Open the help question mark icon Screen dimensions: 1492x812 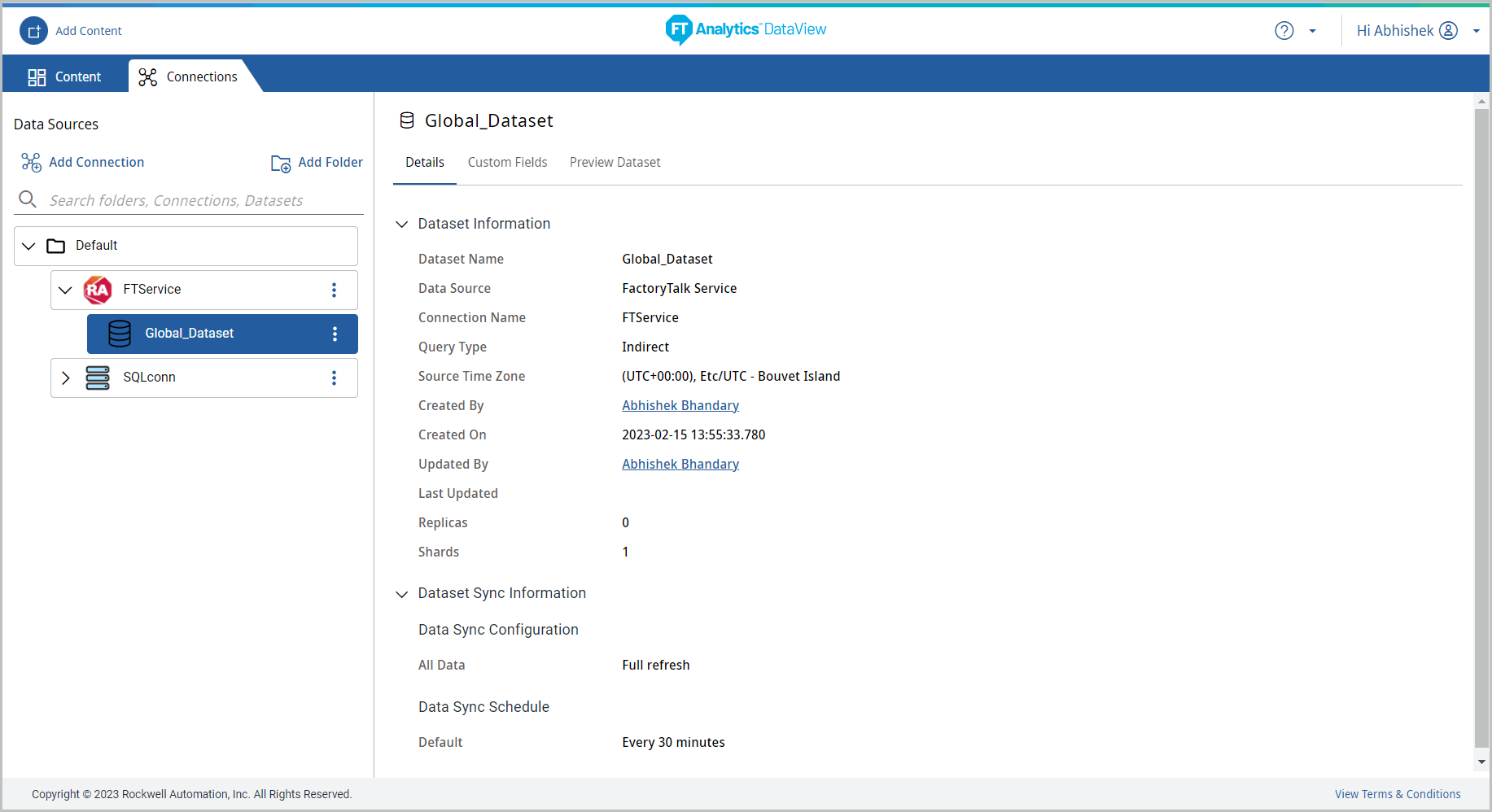click(x=1284, y=31)
